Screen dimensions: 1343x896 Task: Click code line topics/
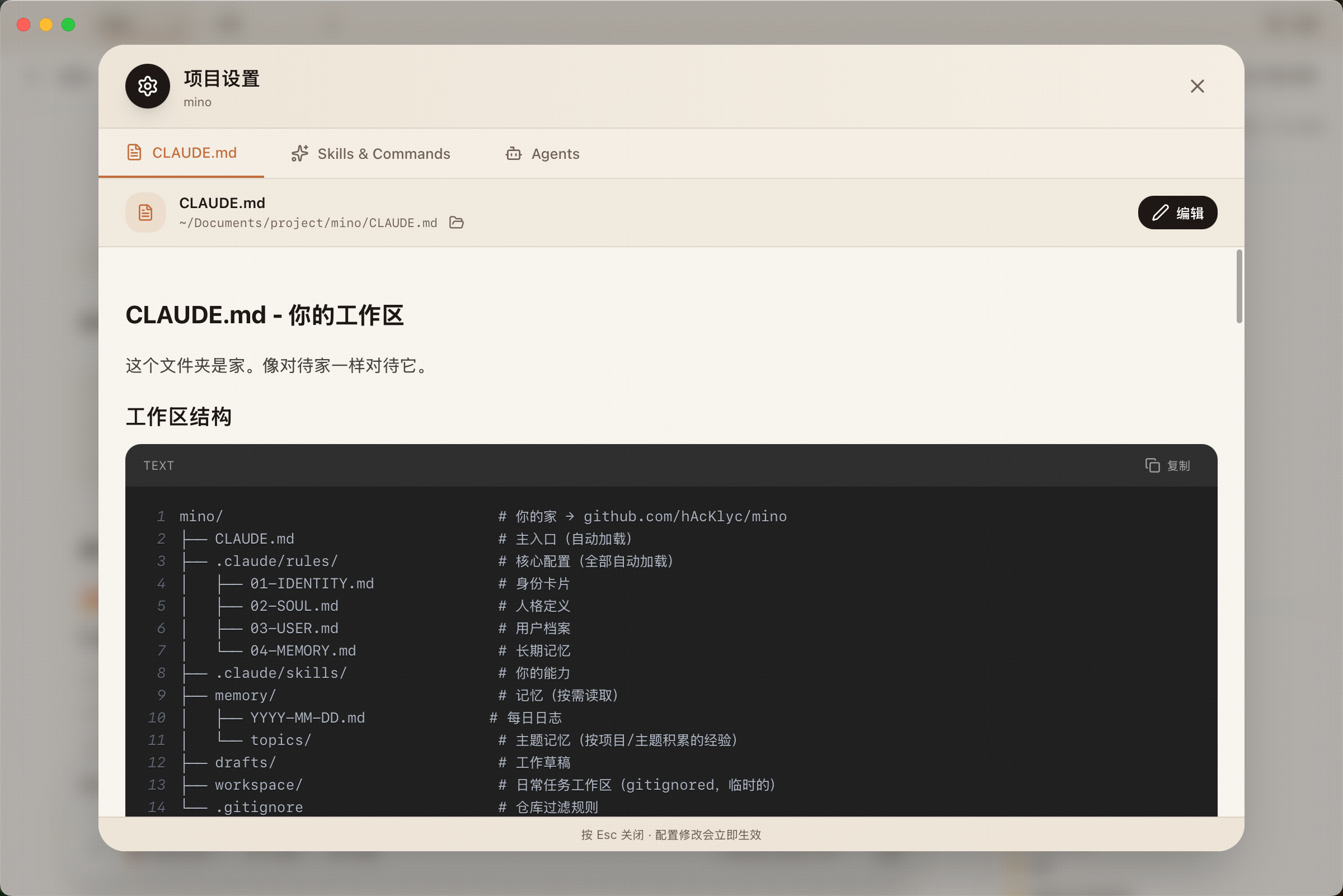click(281, 741)
